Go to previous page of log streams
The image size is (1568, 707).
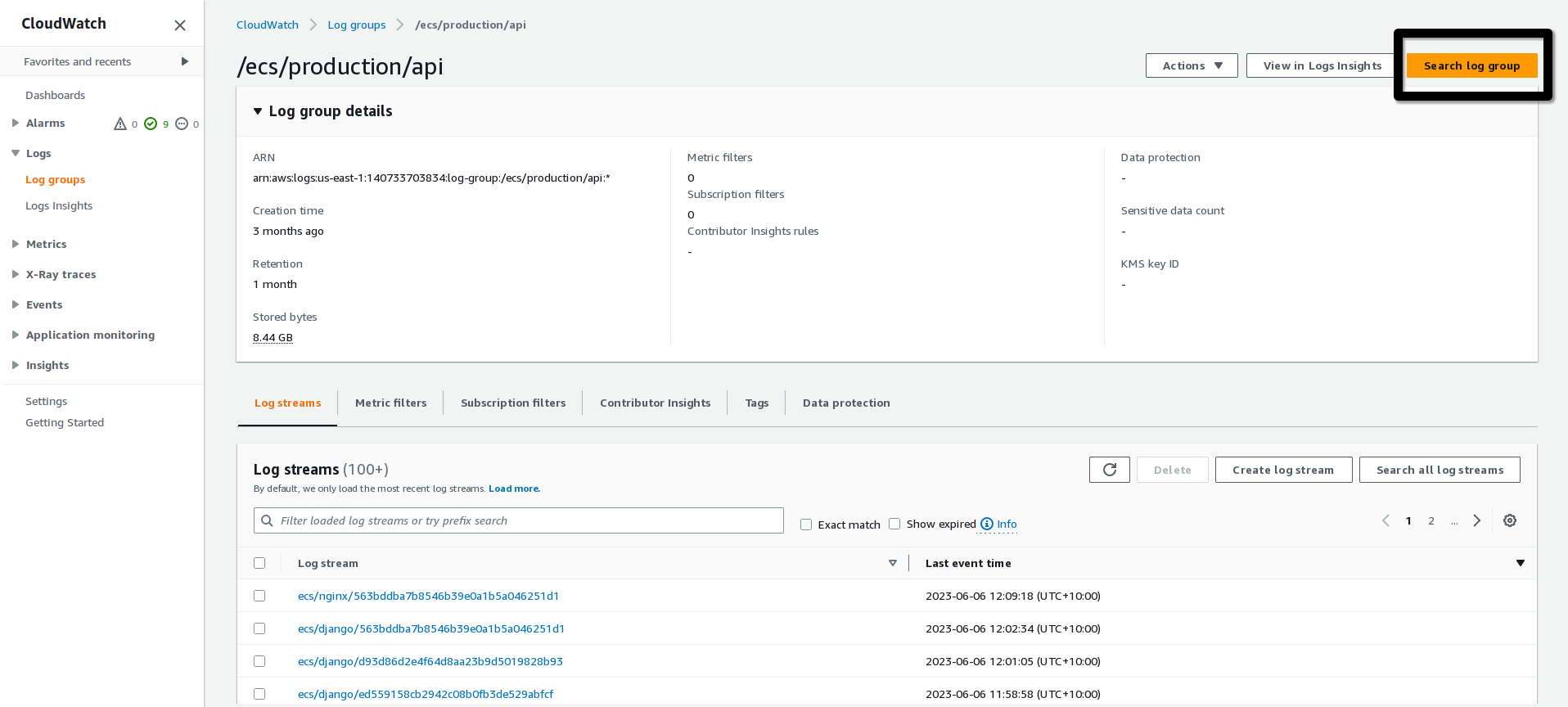[x=1386, y=520]
